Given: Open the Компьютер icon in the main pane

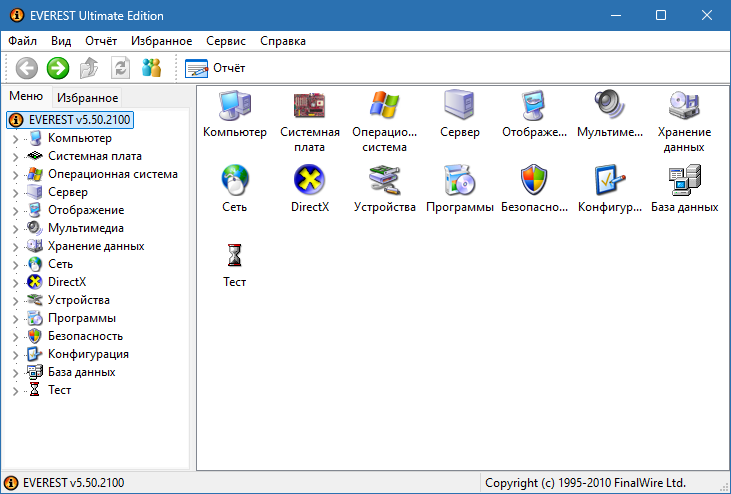Looking at the screenshot, I should pos(235,105).
